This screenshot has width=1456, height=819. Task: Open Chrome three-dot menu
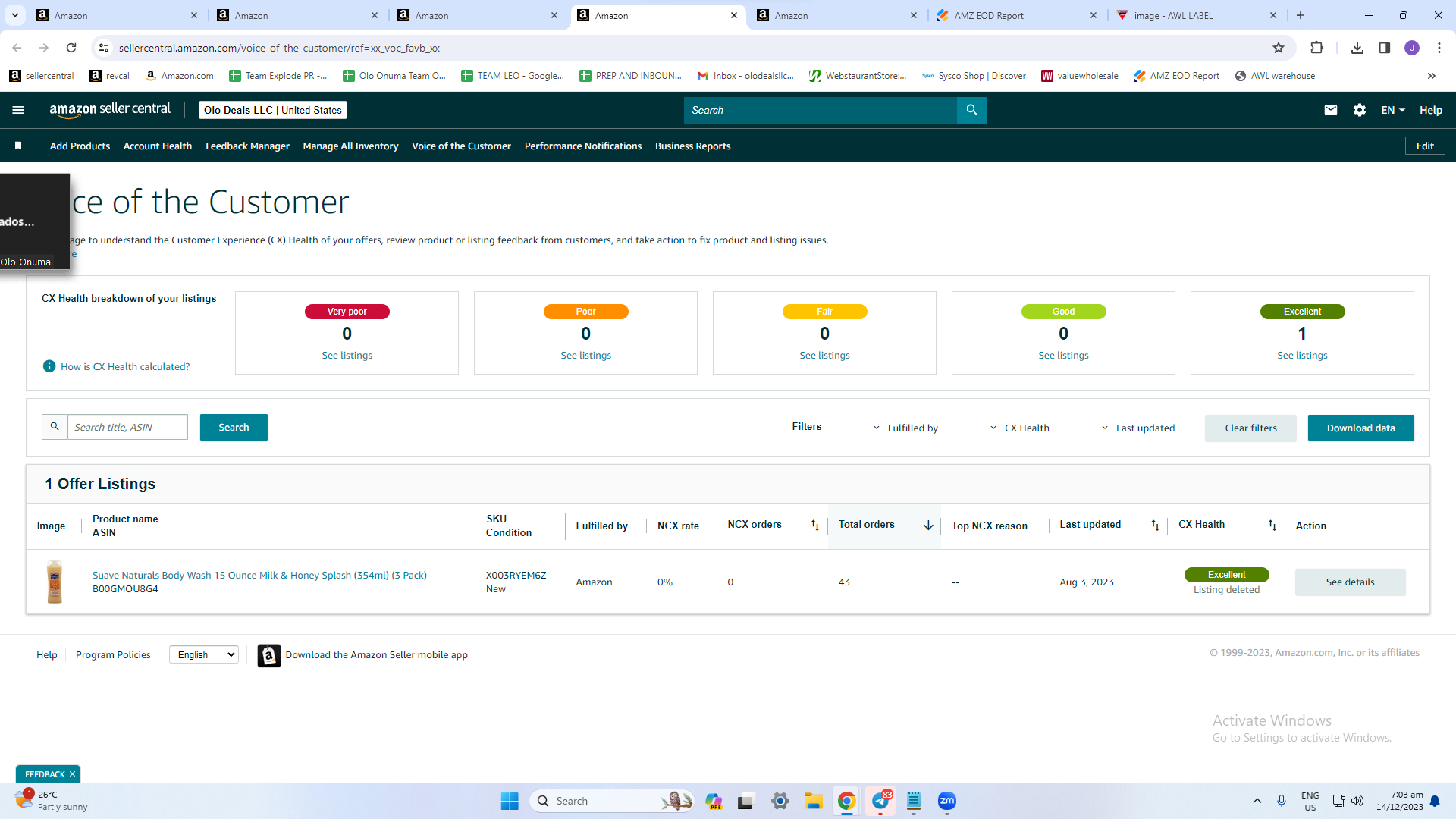pos(1439,48)
